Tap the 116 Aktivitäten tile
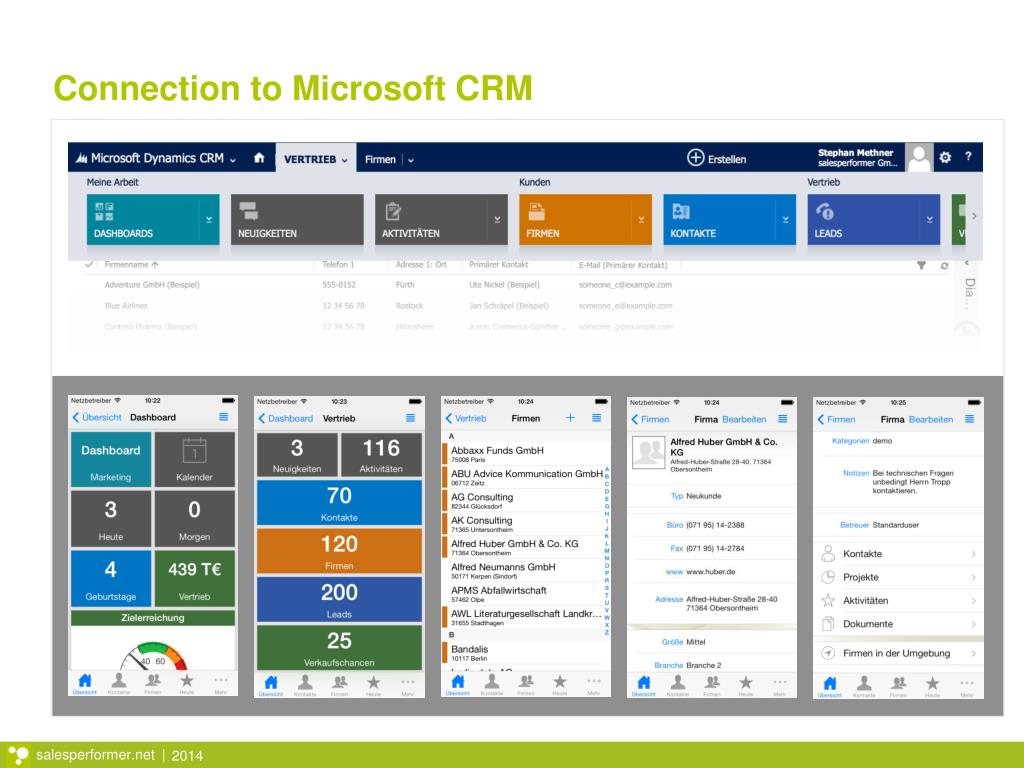 (381, 455)
